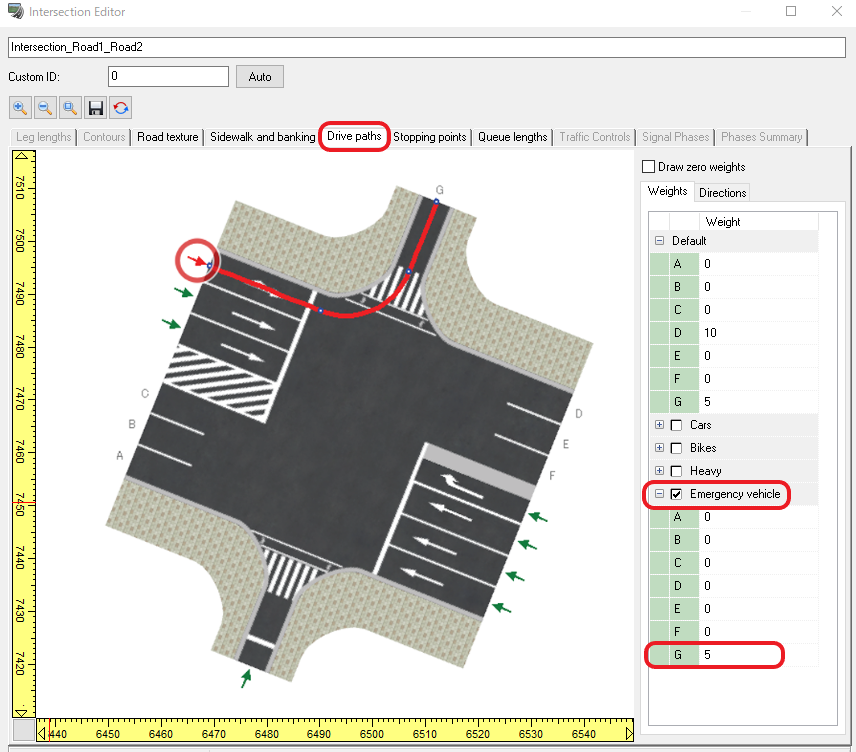Select the Drive paths tab

click(354, 136)
